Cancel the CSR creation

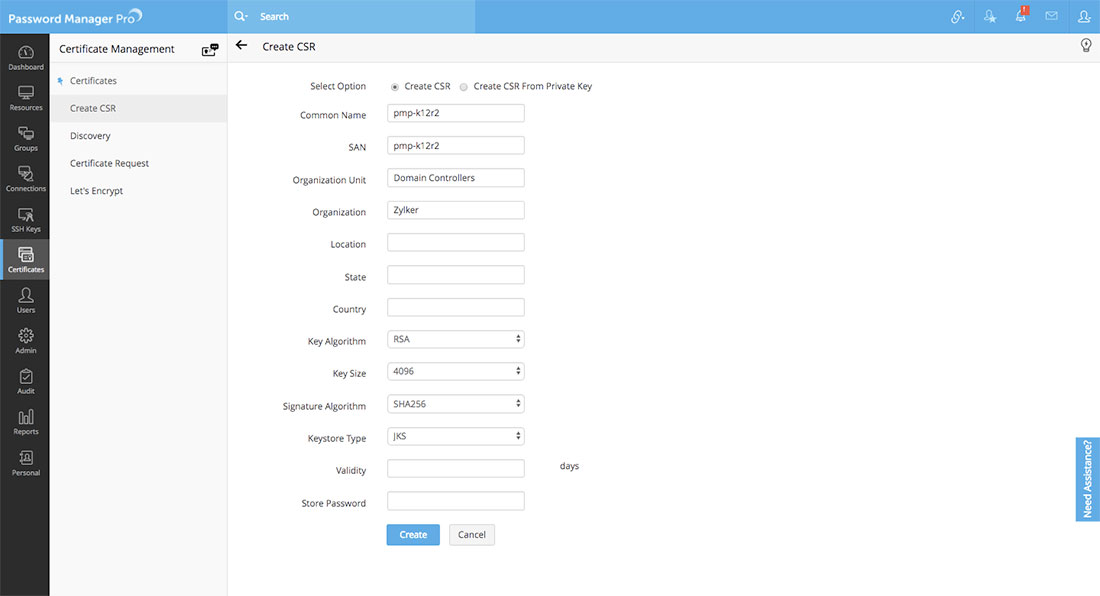(x=471, y=534)
